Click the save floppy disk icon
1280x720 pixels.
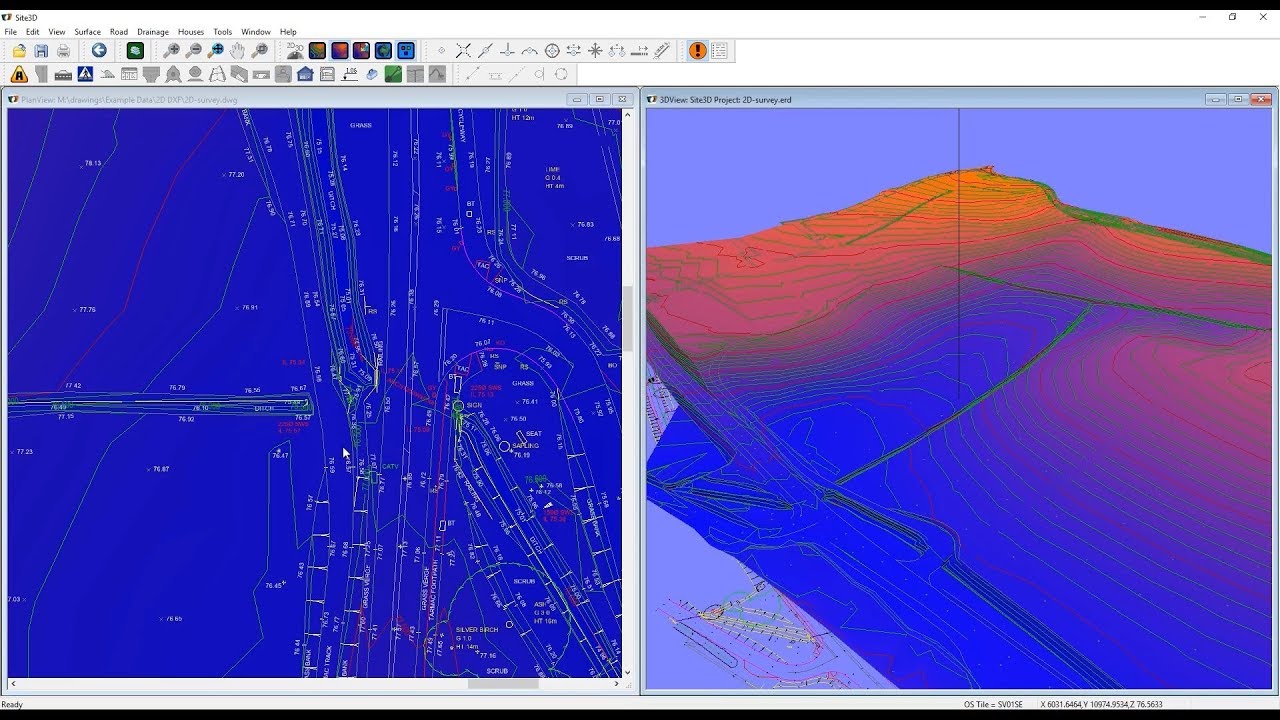point(41,51)
